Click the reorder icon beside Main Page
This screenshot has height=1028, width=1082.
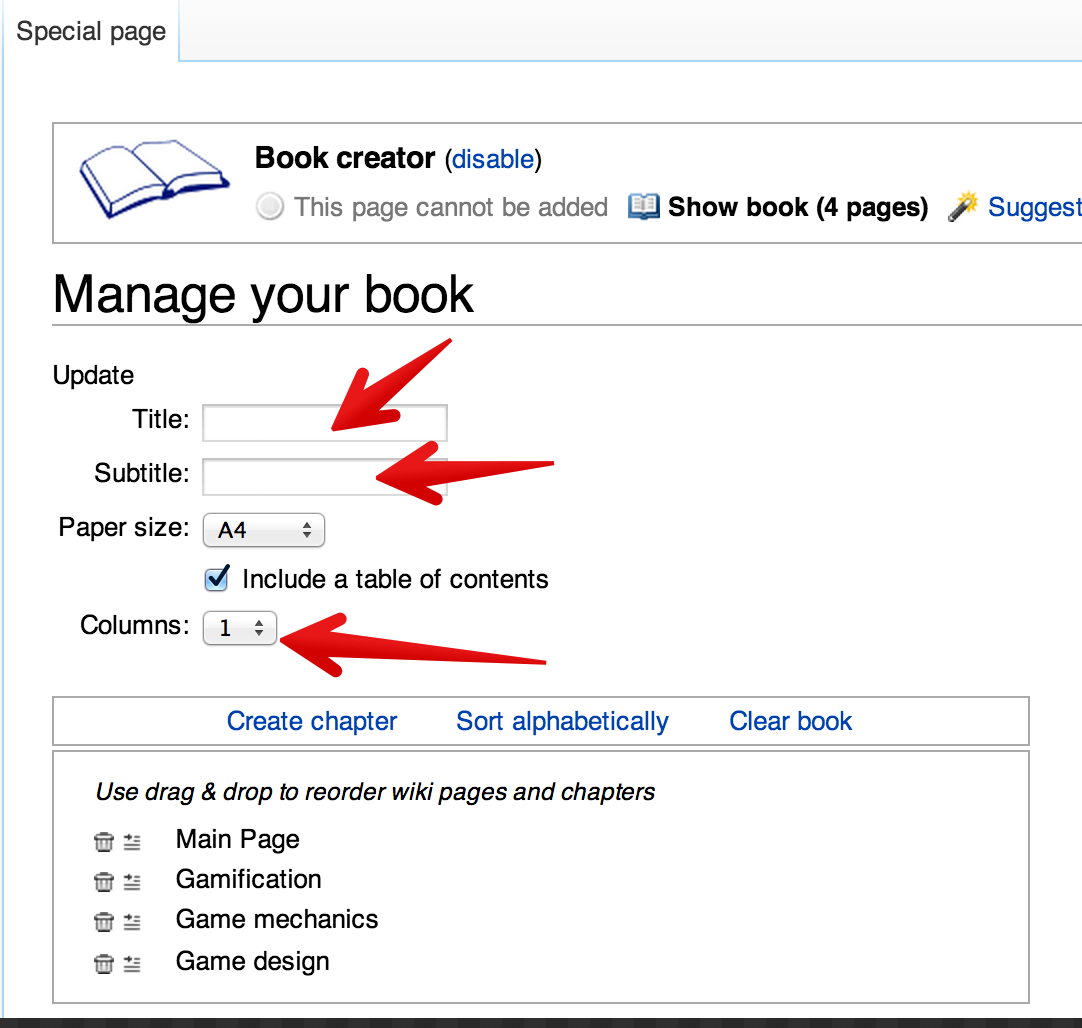pos(132,842)
